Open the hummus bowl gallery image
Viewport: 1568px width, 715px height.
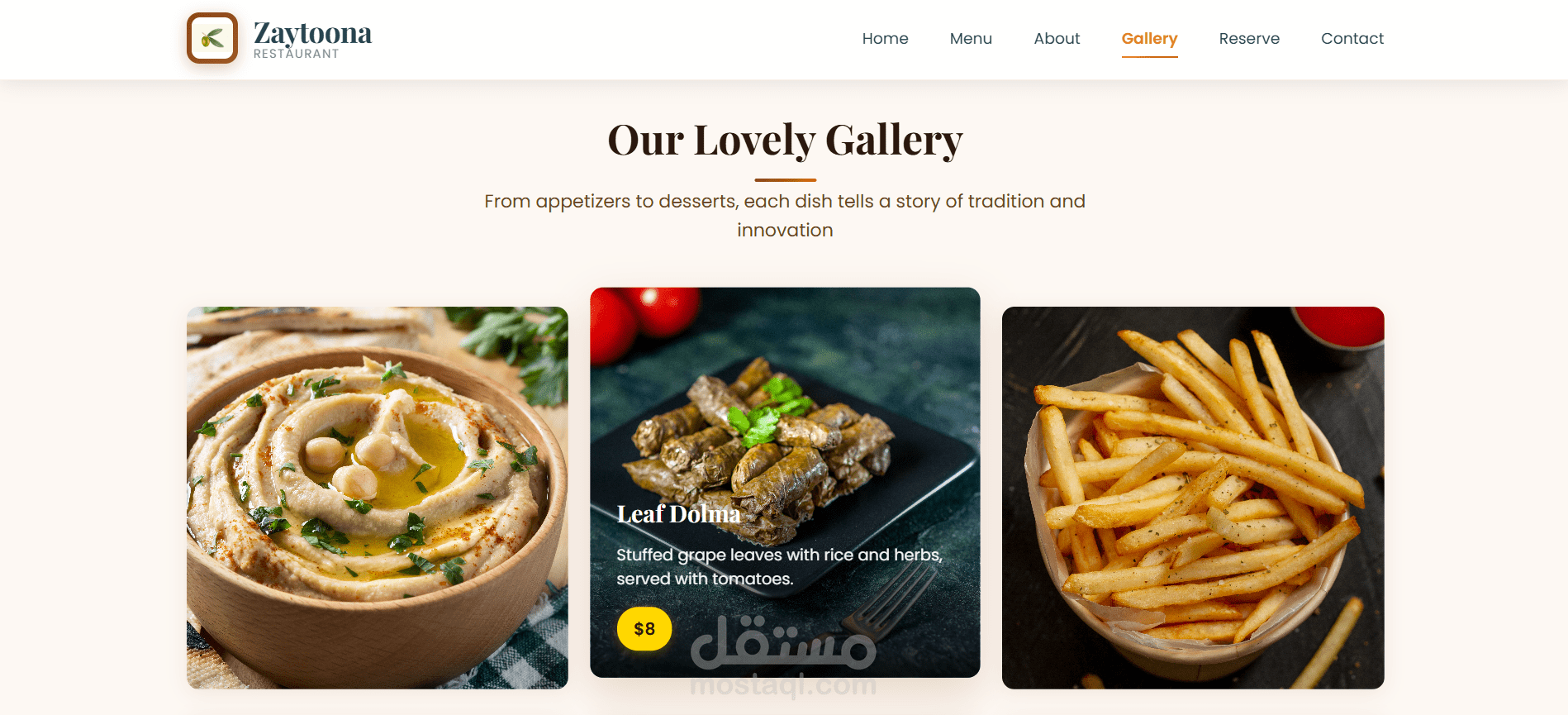(x=378, y=498)
